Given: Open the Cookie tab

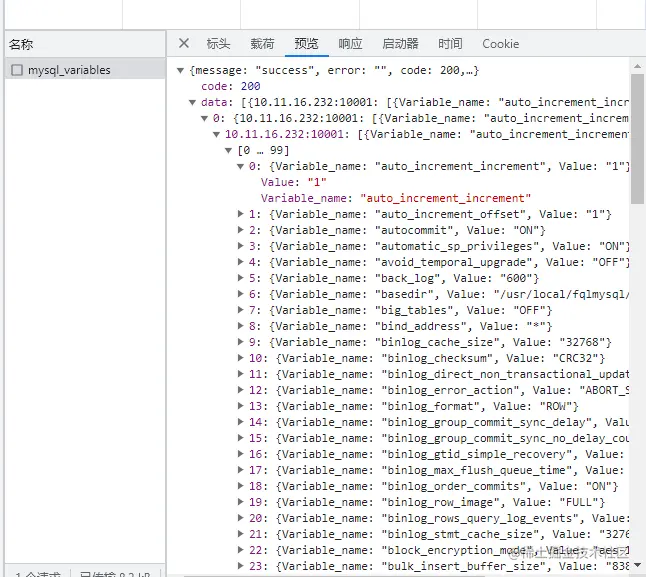Looking at the screenshot, I should pyautogui.click(x=501, y=44).
